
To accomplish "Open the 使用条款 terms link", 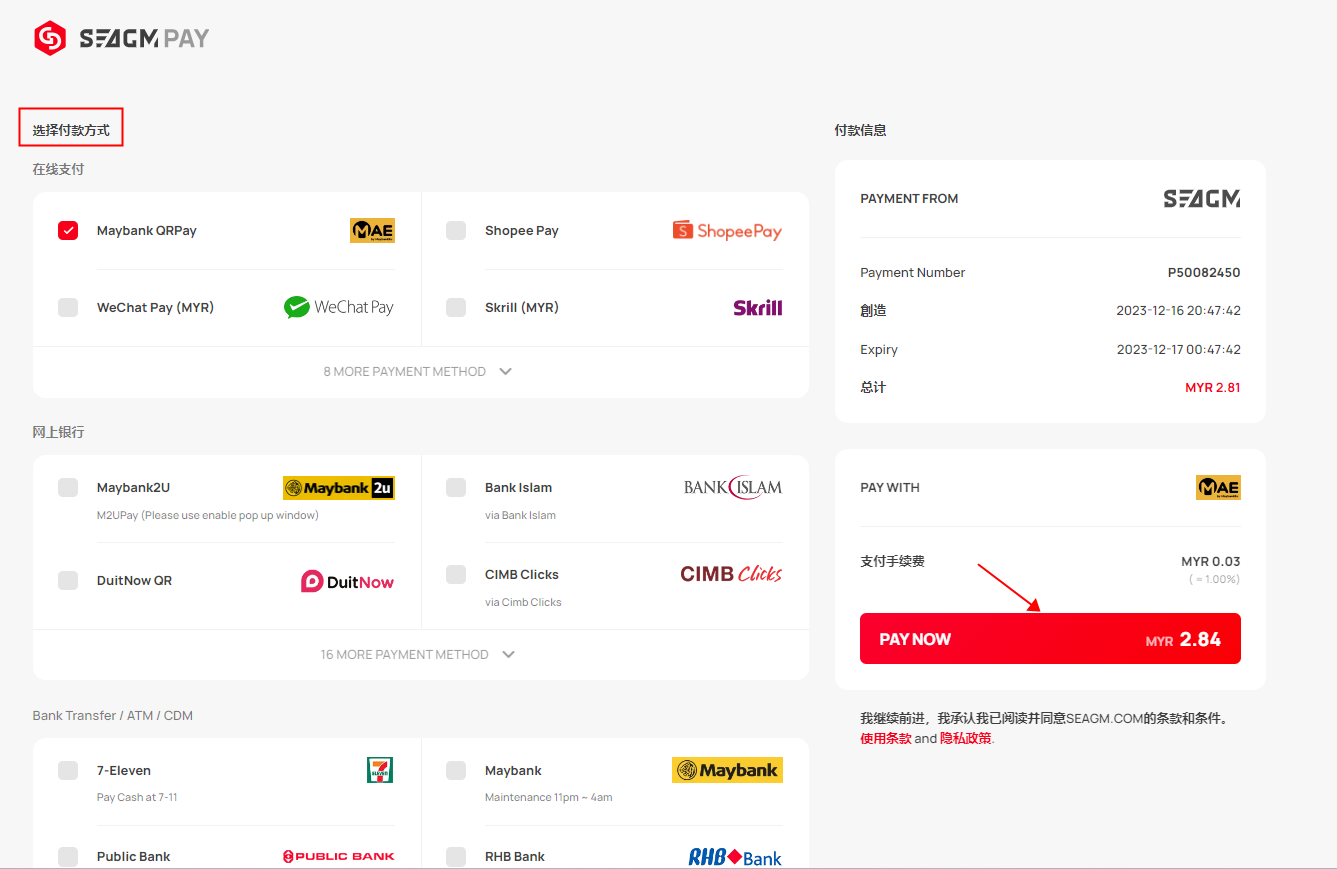I will [x=886, y=739].
